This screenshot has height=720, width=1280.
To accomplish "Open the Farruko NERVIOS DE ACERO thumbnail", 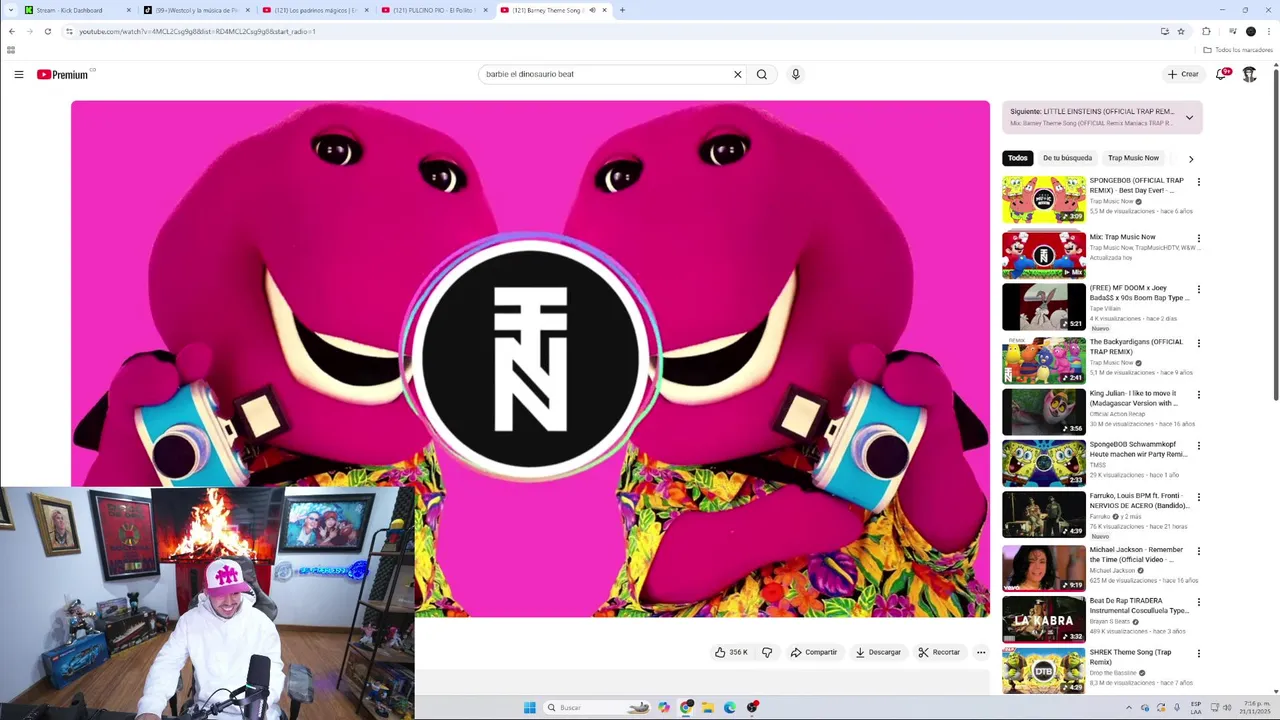I will 1044,514.
